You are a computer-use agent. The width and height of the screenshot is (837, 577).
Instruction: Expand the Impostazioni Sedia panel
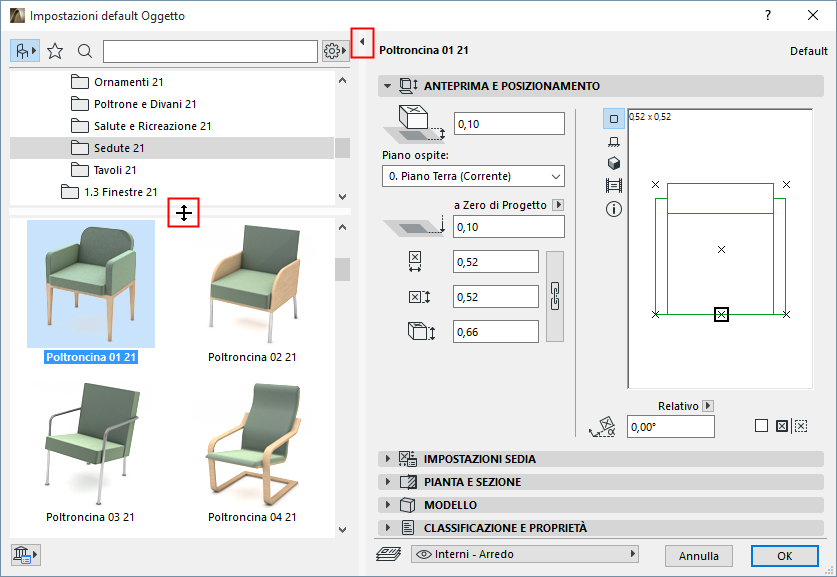click(x=388, y=459)
